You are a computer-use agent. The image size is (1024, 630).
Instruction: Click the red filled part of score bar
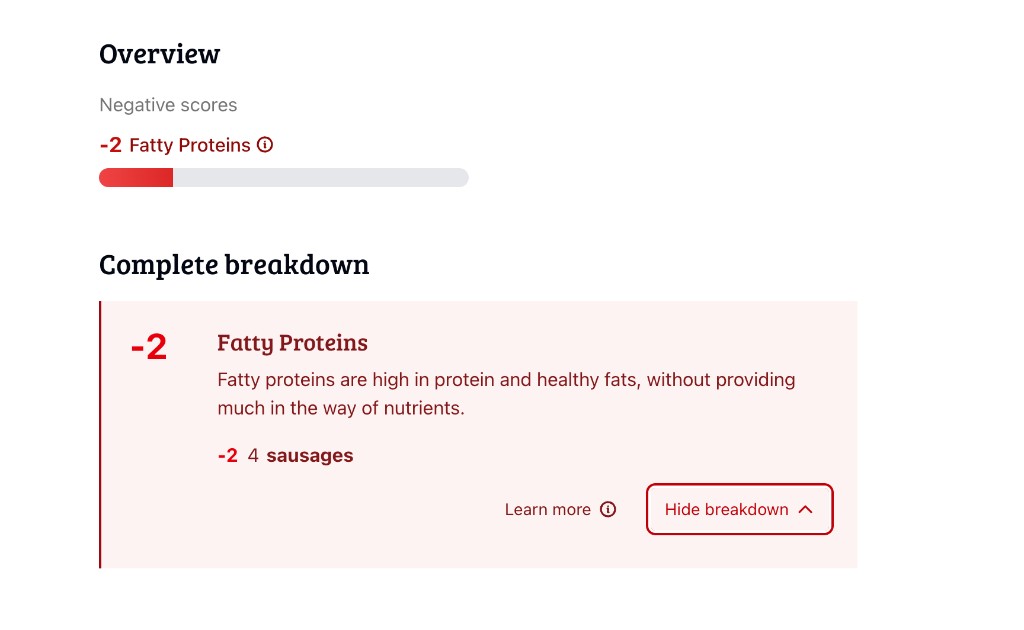136,178
